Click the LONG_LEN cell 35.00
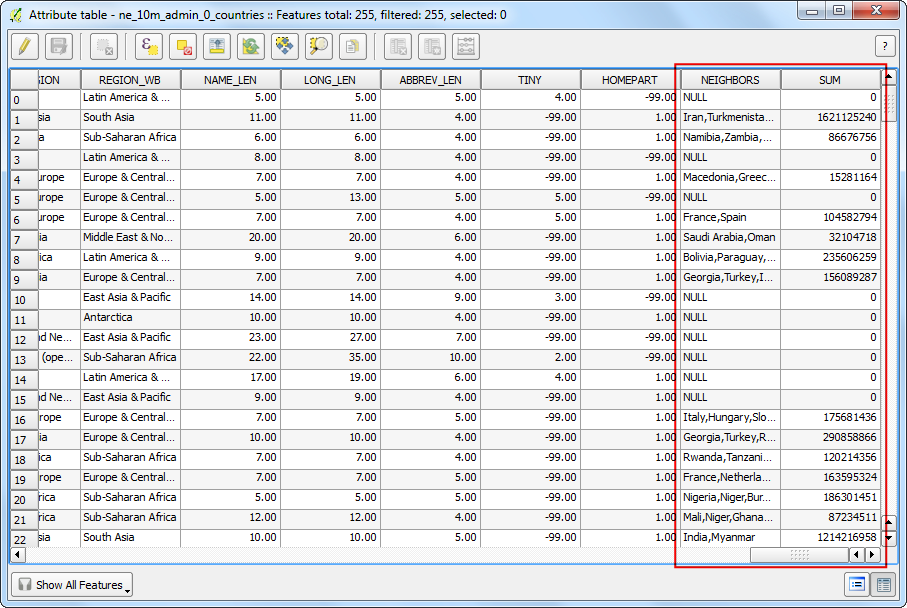 tap(330, 358)
